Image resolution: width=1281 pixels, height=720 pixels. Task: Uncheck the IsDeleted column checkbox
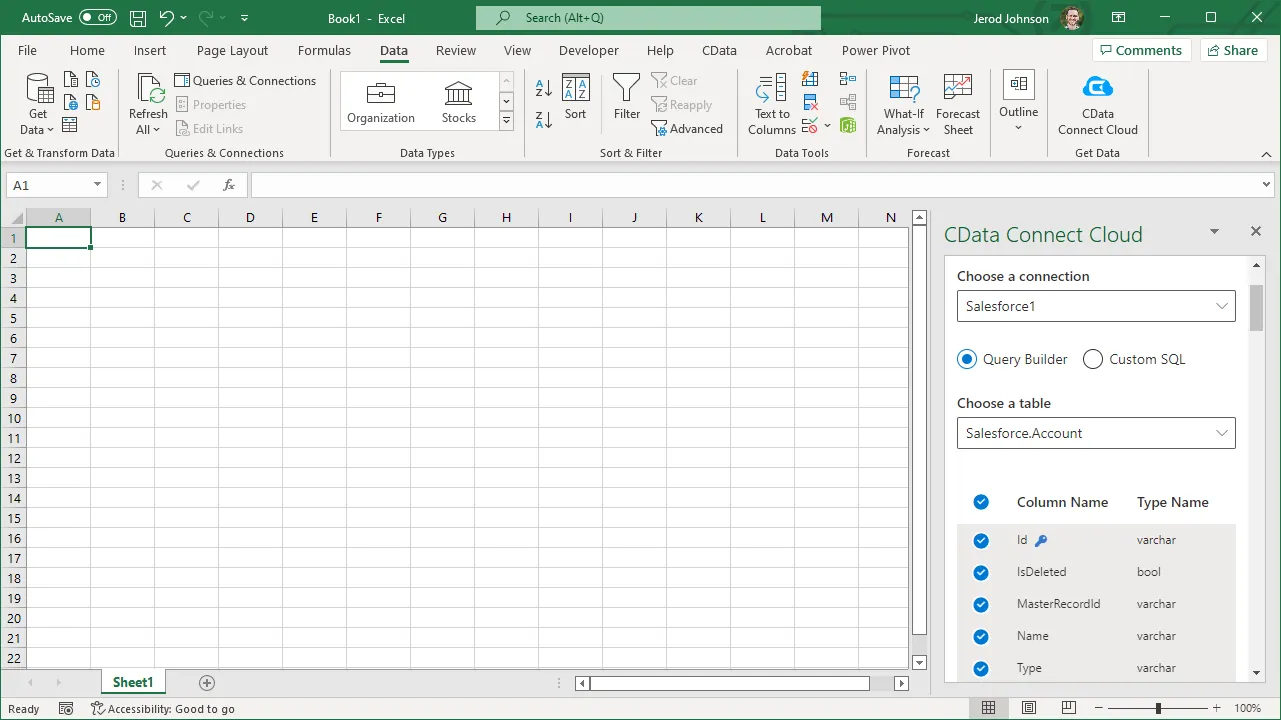pos(981,572)
